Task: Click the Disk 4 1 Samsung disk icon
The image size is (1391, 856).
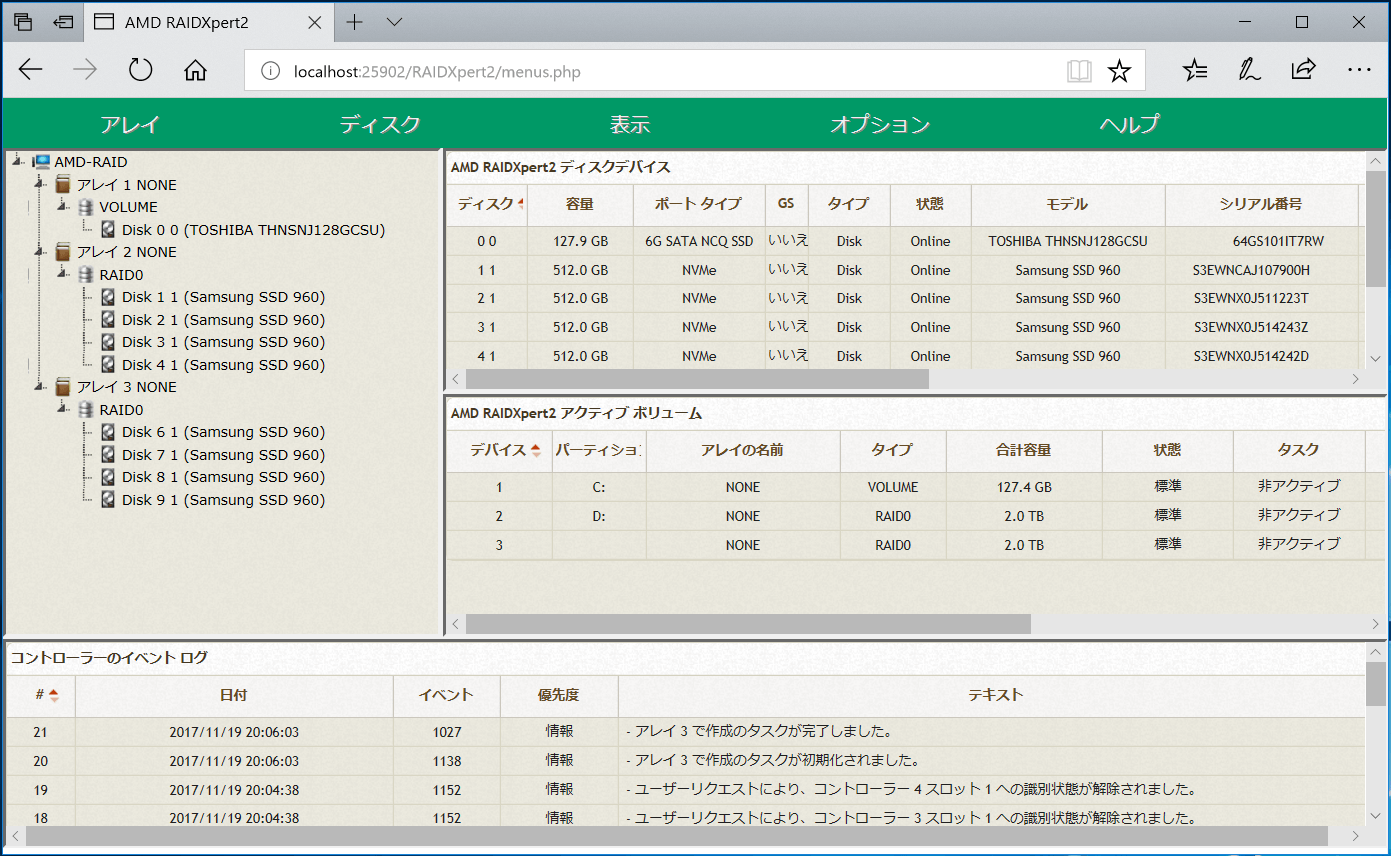Action: click(108, 365)
